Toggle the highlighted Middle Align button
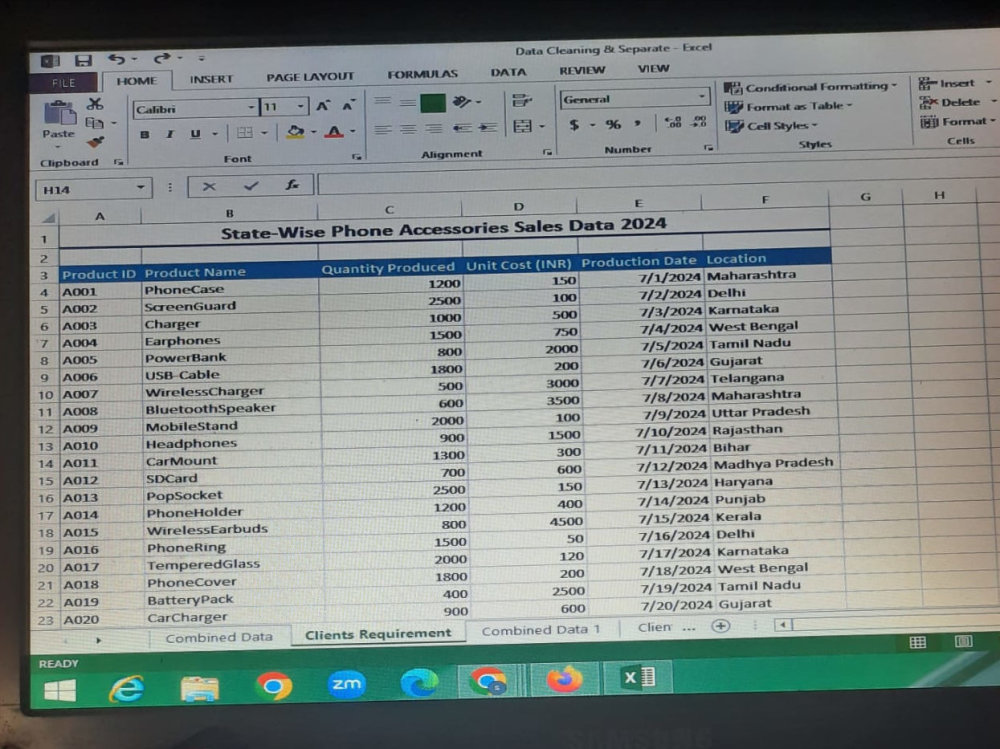This screenshot has width=1000, height=749. [433, 102]
